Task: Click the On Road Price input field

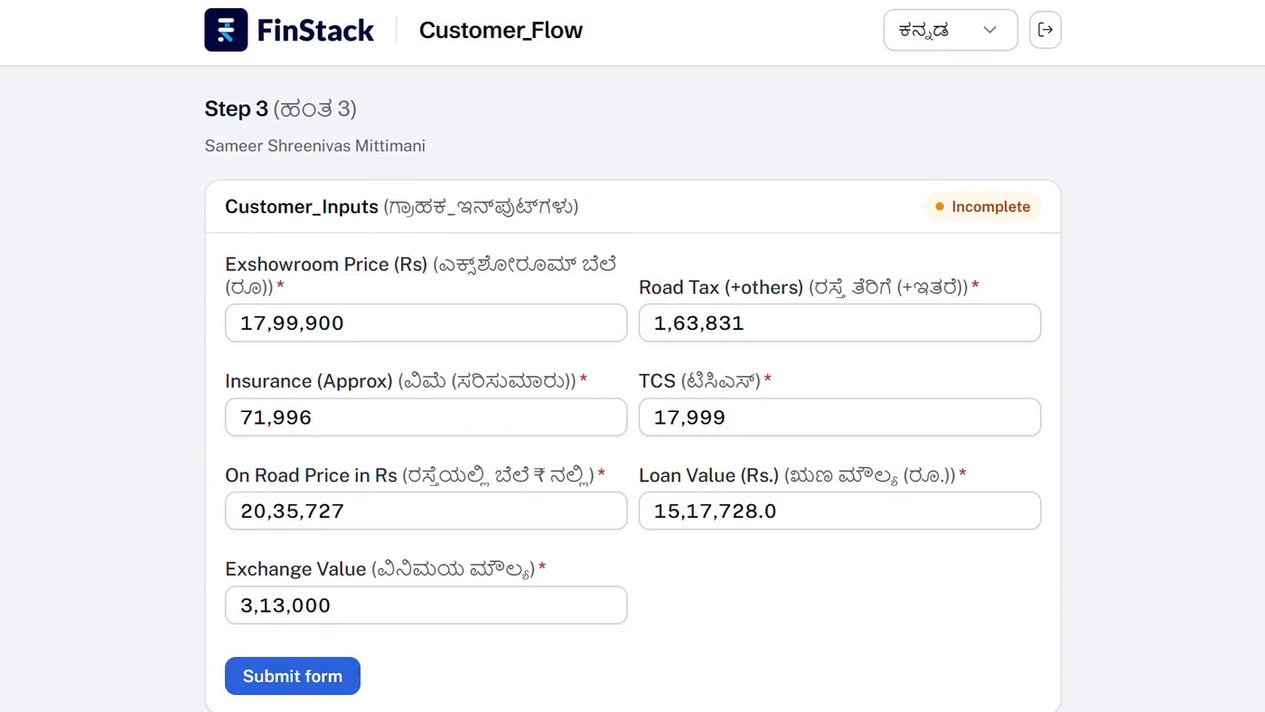Action: pyautogui.click(x=426, y=511)
